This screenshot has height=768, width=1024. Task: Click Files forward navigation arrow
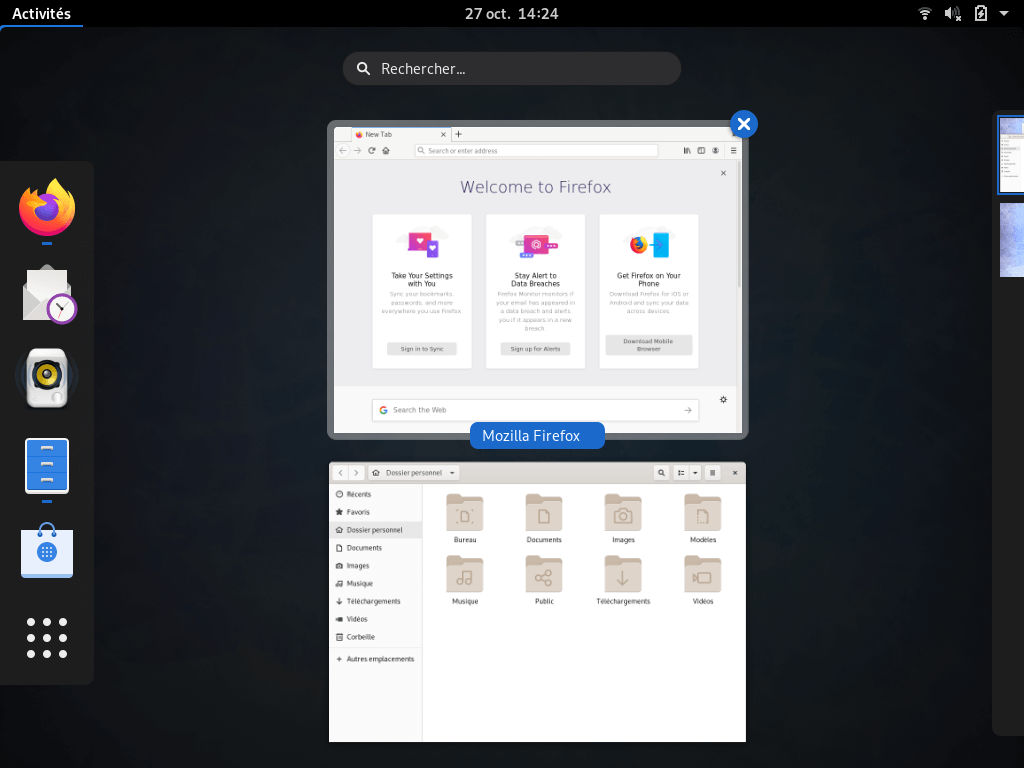pyautogui.click(x=356, y=473)
